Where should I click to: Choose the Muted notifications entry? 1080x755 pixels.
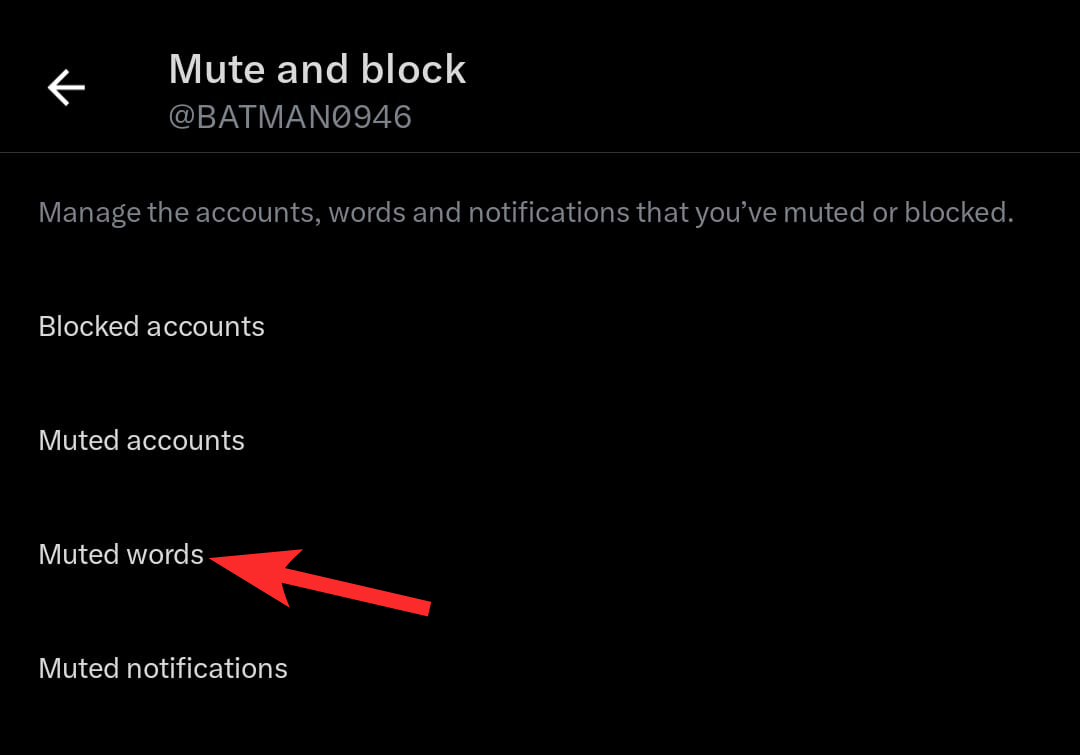pos(163,668)
